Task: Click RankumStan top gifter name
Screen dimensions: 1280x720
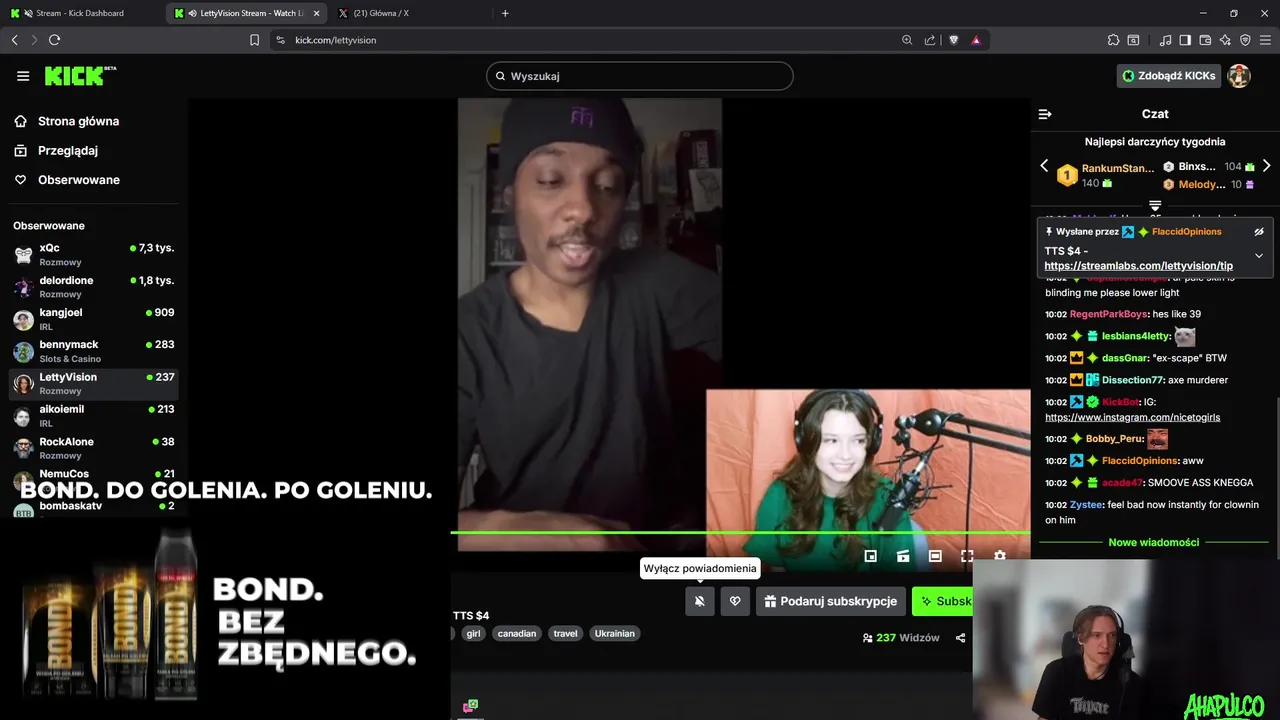Action: point(1117,168)
